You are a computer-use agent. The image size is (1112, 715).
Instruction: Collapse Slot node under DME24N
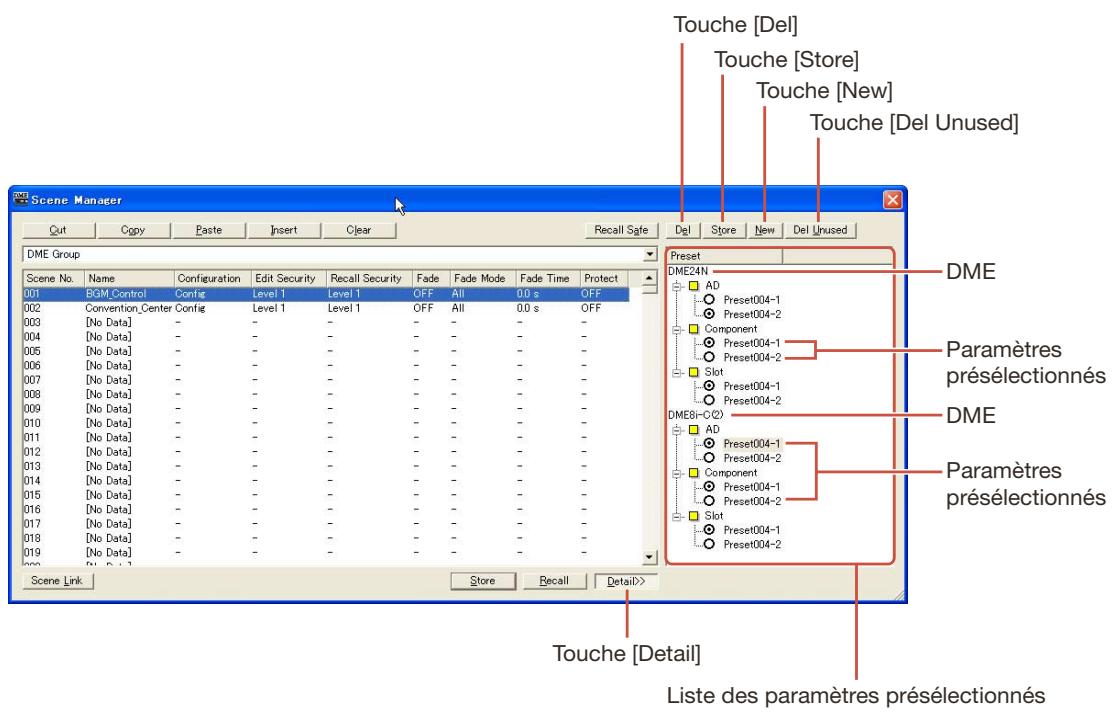(677, 372)
